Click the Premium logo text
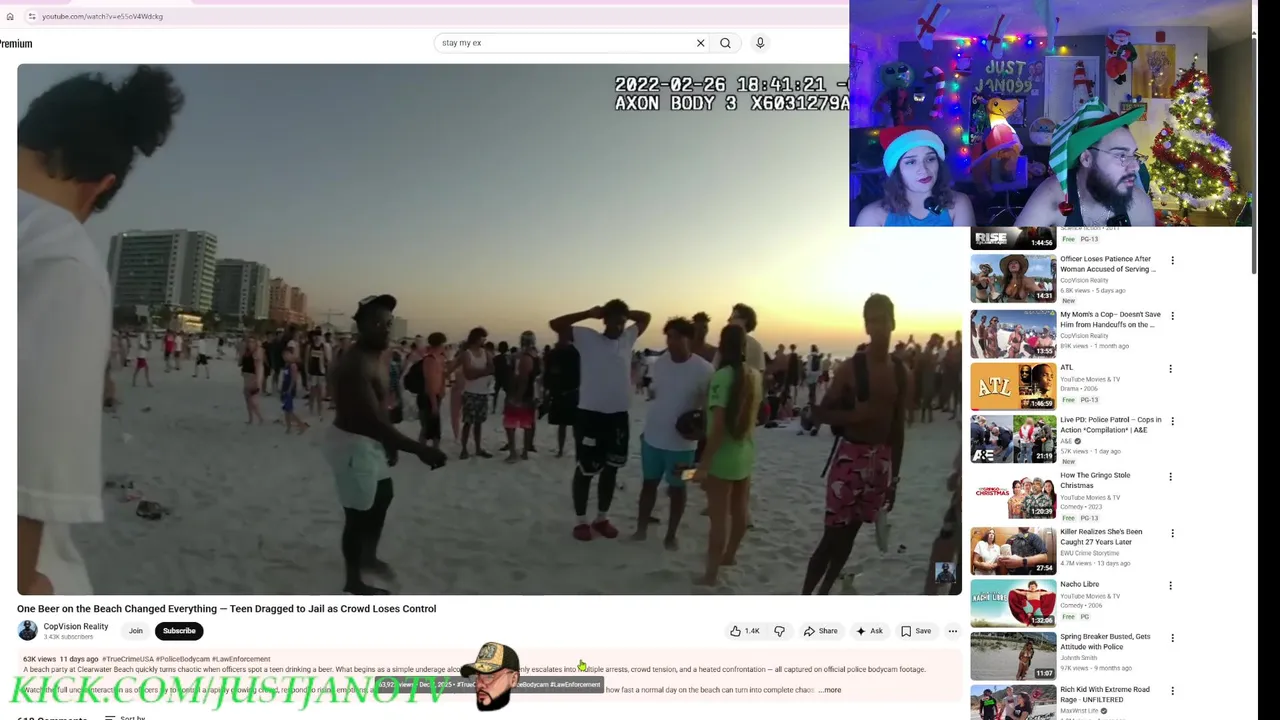 point(16,43)
